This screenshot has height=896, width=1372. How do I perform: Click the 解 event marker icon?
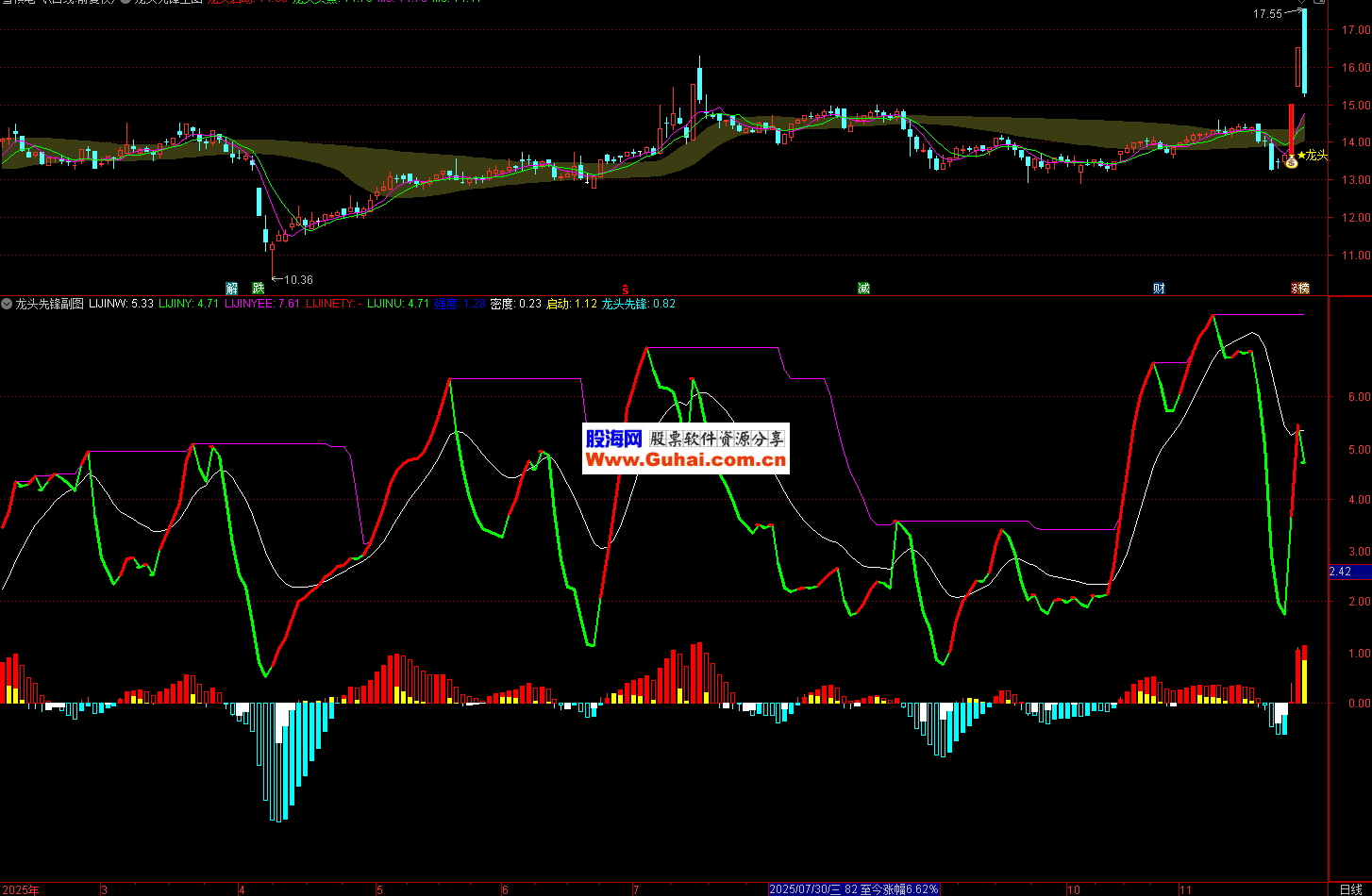231,288
